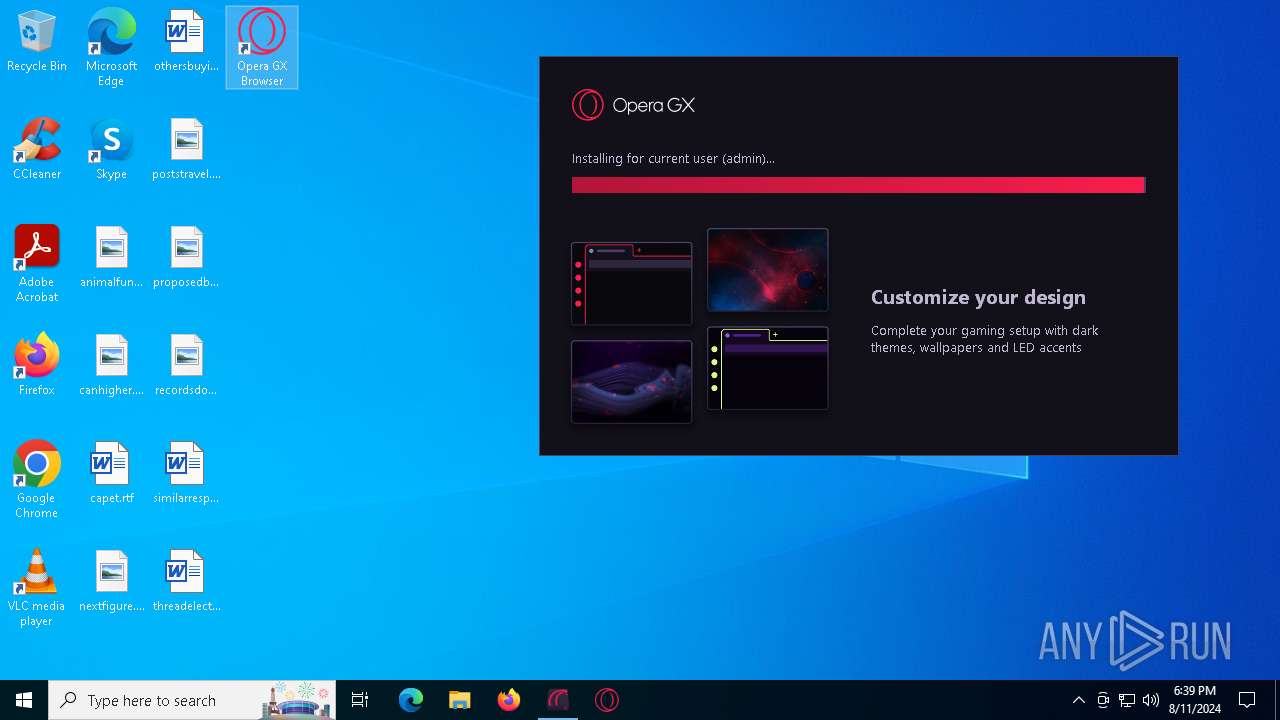
Task: Select the Adobe Acrobat desktop icon
Action: 37,264
